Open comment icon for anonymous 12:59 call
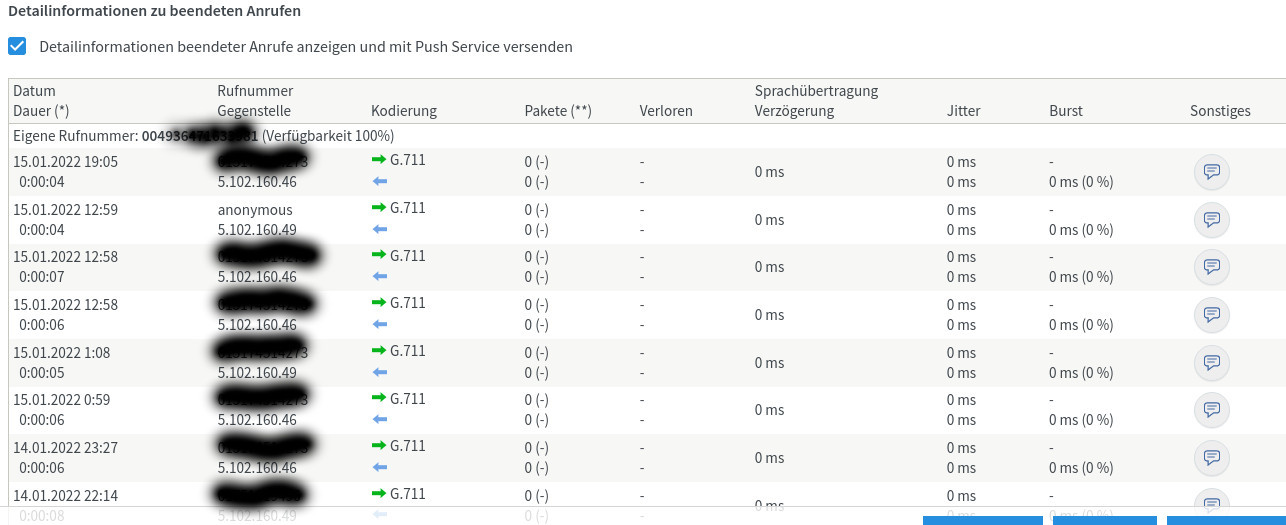This screenshot has width=1286, height=525. pyautogui.click(x=1212, y=219)
